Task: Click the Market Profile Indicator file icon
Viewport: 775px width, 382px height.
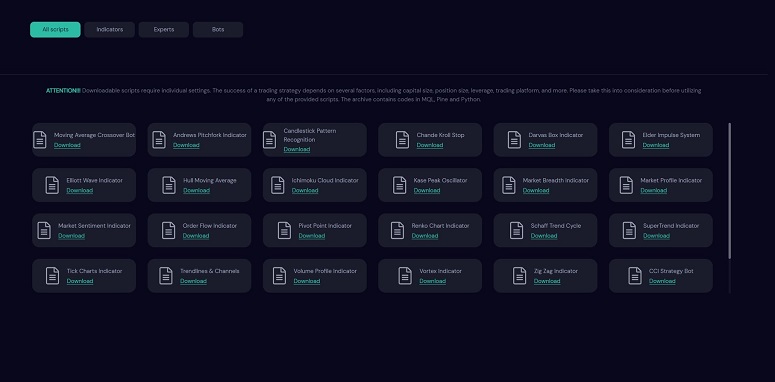Action: [x=626, y=185]
